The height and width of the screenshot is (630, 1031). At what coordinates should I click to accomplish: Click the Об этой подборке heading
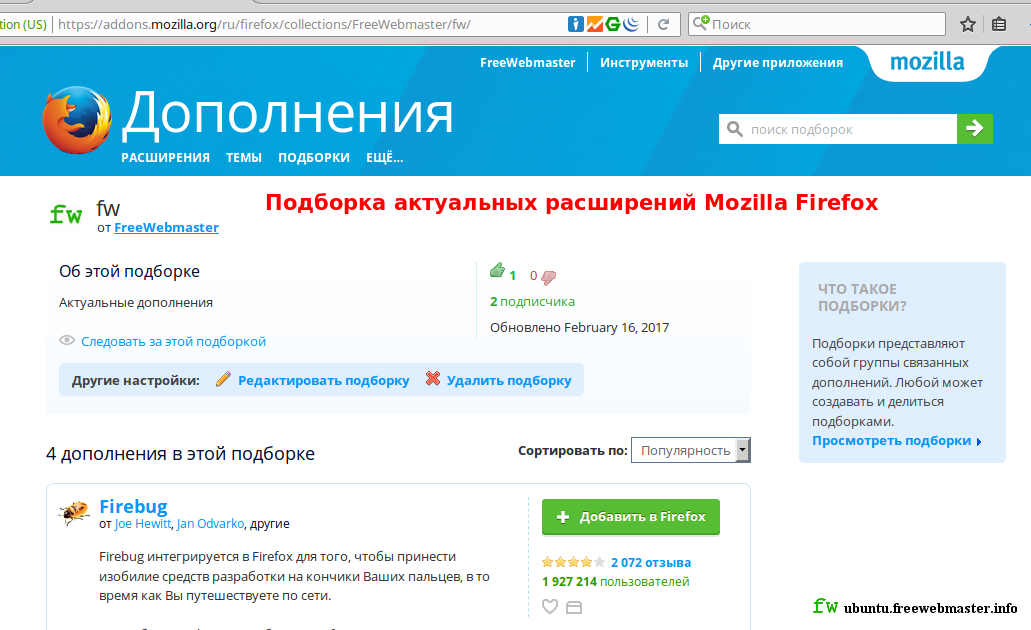click(x=130, y=272)
